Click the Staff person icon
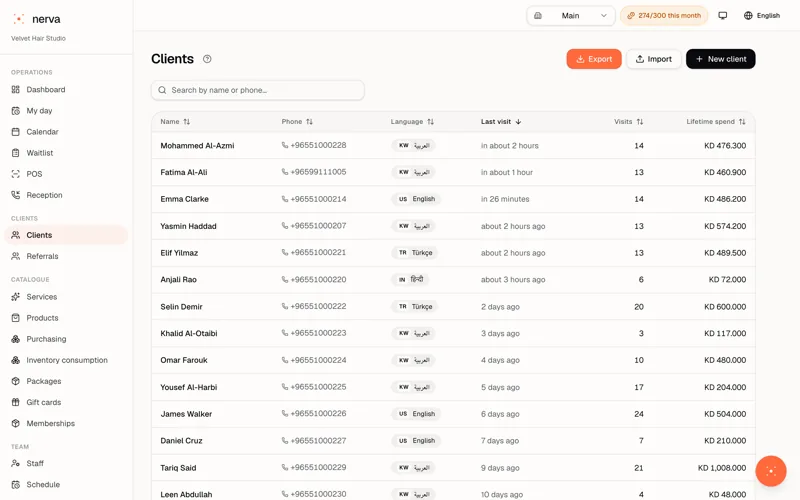Image resolution: width=800 pixels, height=500 pixels. point(16,463)
